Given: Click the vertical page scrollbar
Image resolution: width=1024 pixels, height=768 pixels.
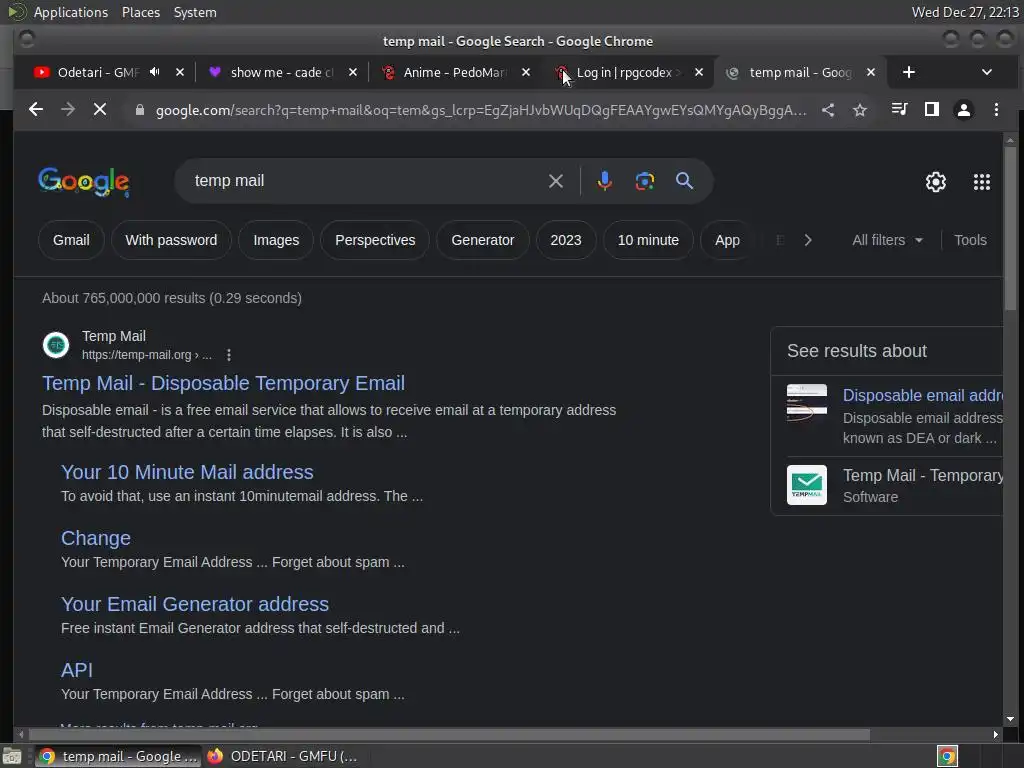Looking at the screenshot, I should pos(1010,229).
